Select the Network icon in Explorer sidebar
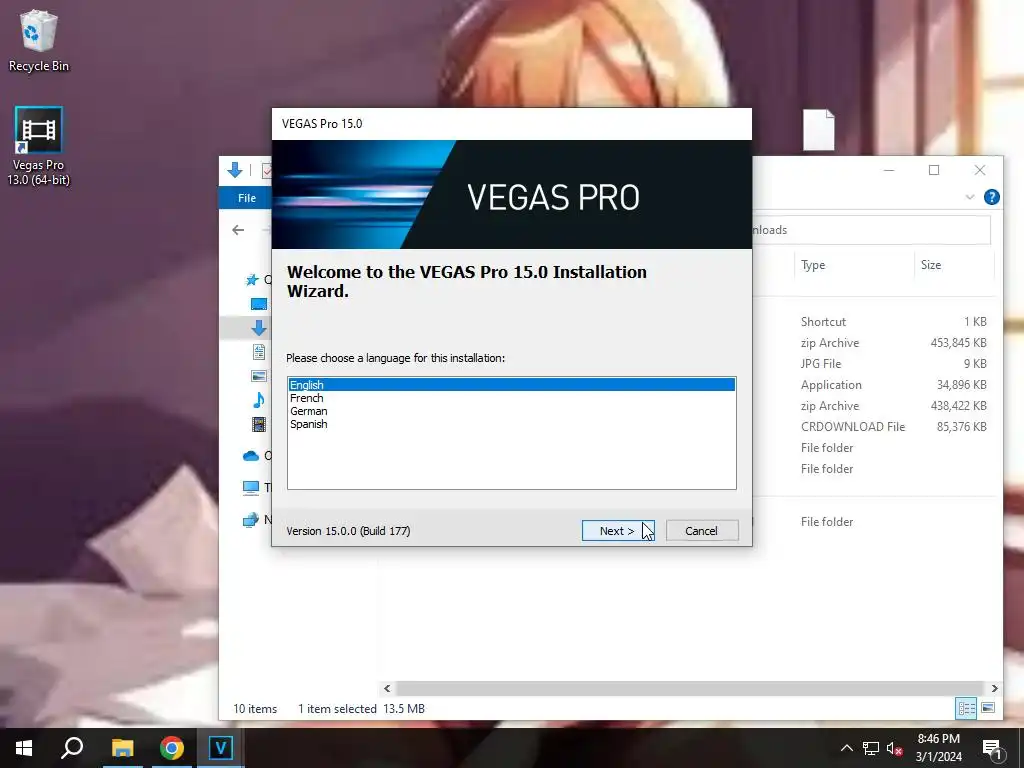1024x768 pixels. (x=251, y=520)
